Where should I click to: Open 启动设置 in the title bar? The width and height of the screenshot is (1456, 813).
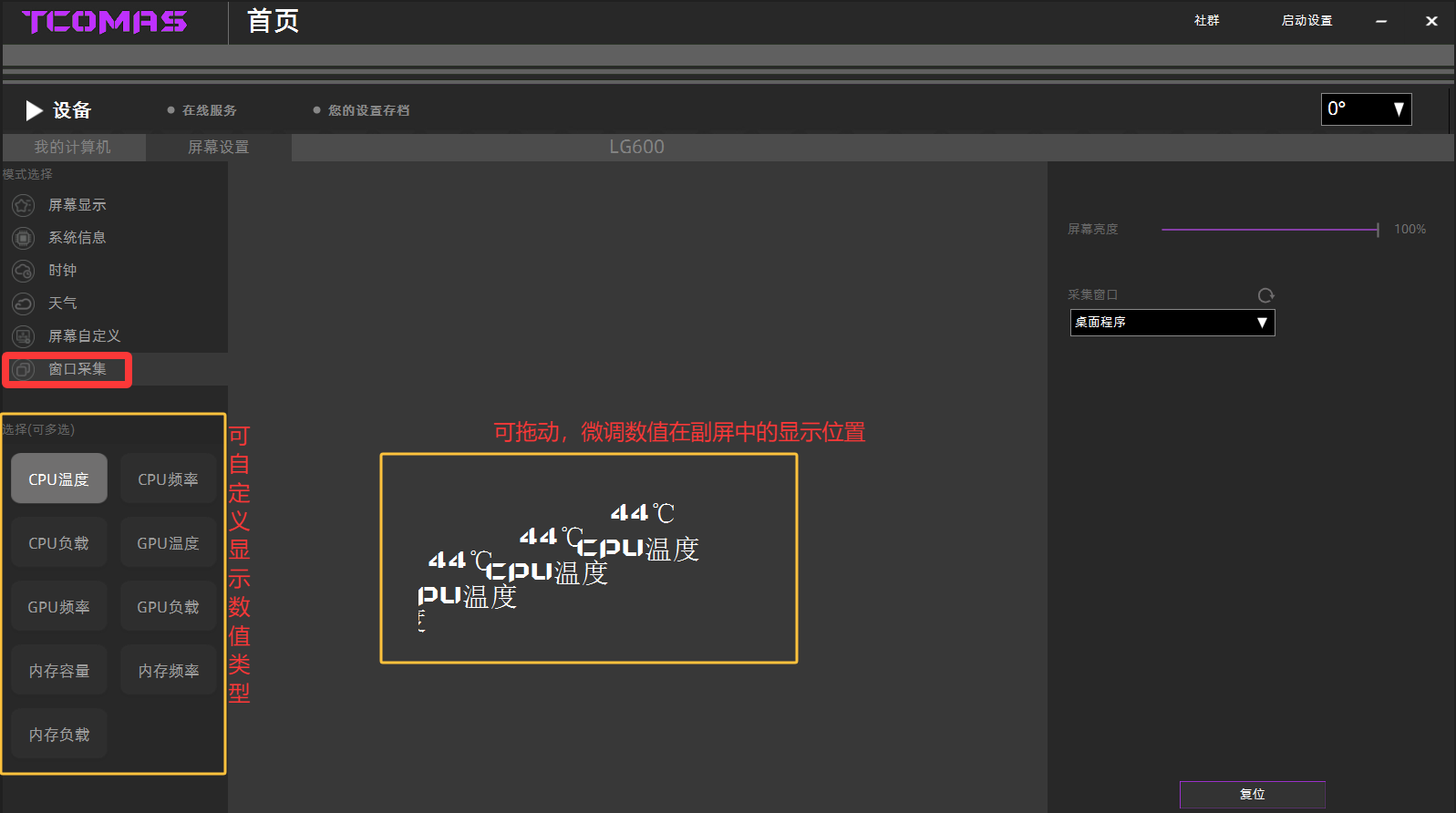click(1306, 20)
